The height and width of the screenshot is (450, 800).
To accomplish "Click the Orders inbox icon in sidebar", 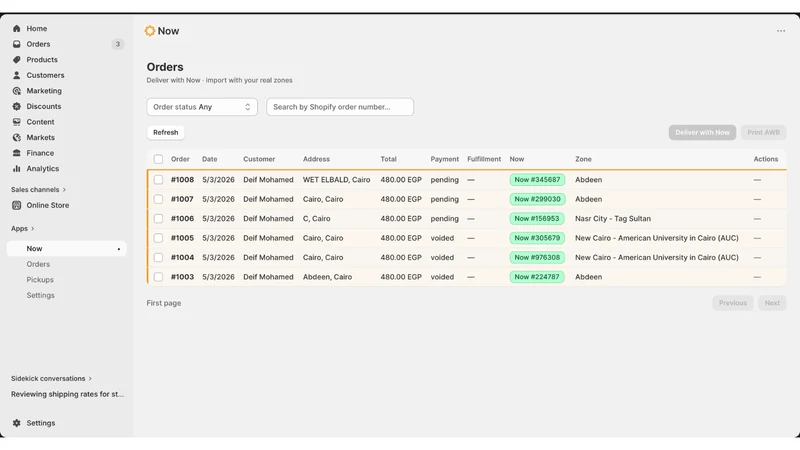I will (16, 44).
